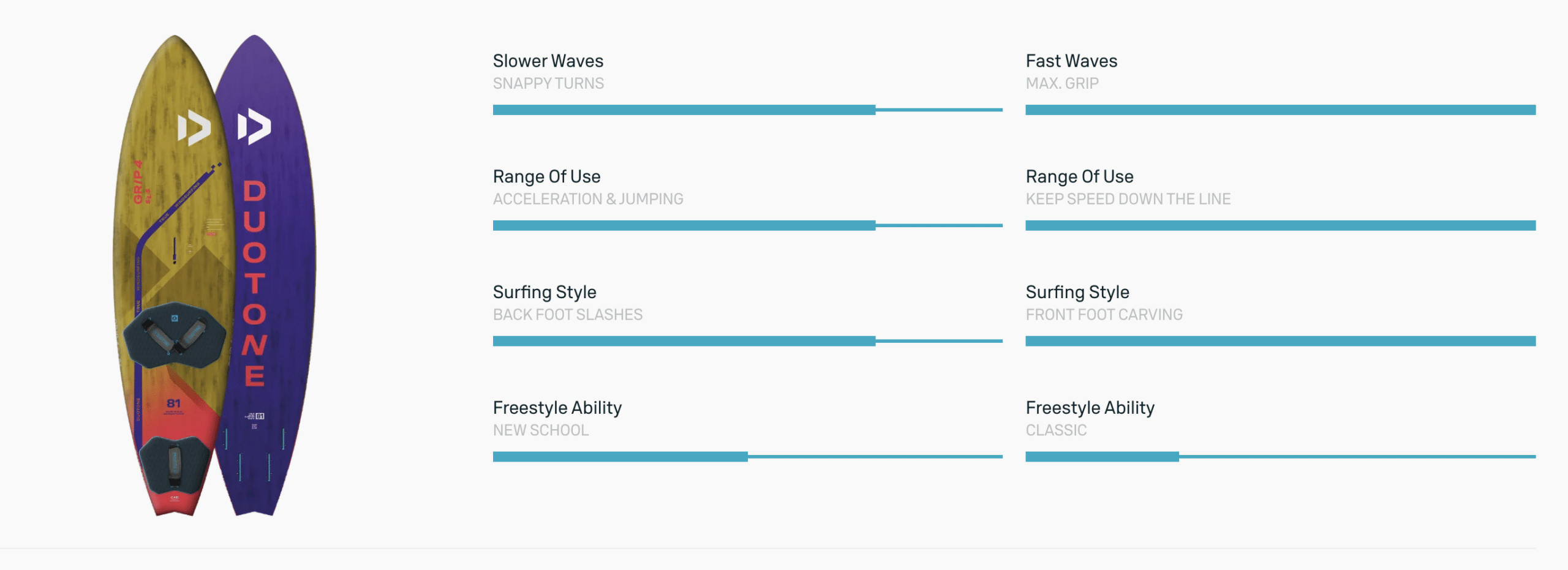Click the Fast Waves heading
This screenshot has width=1568, height=570.
tap(1071, 61)
